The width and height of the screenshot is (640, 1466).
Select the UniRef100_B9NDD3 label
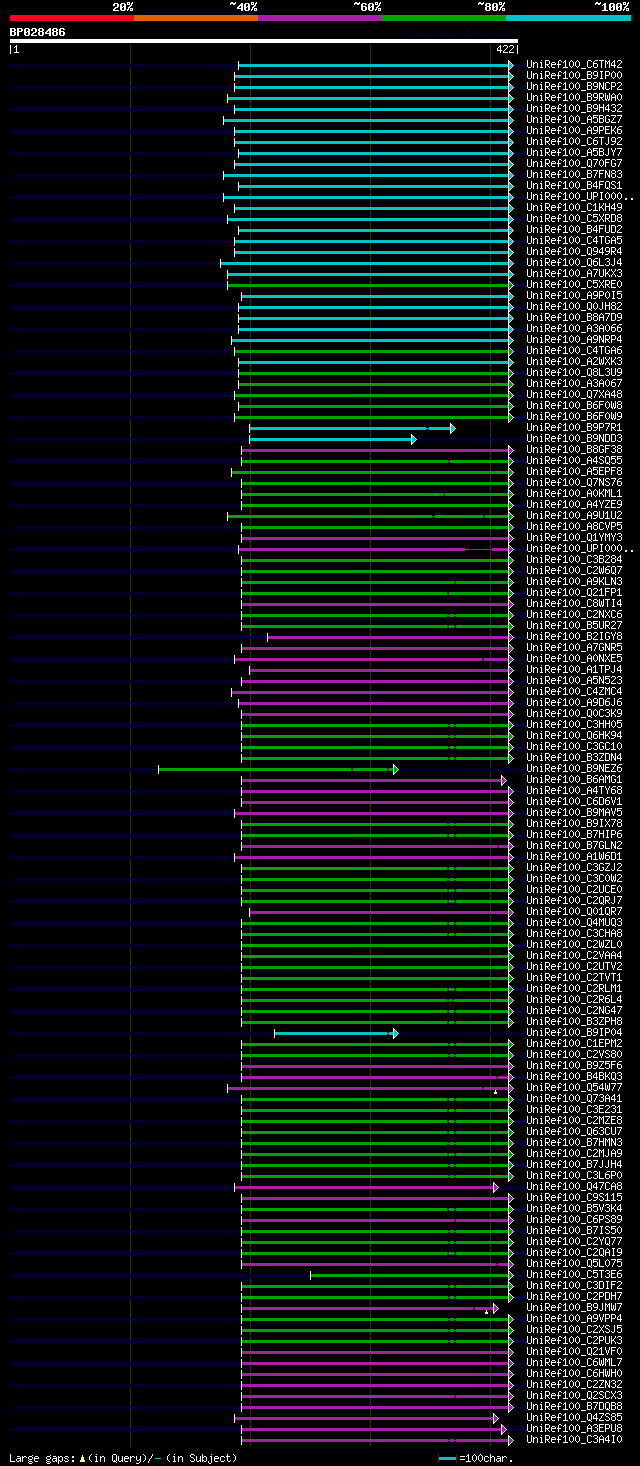(x=574, y=439)
